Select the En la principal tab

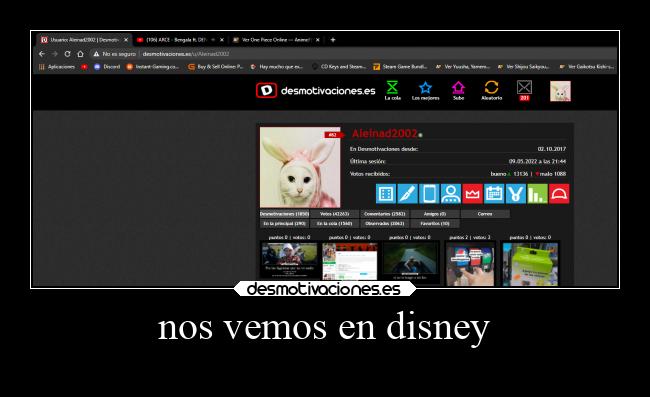point(284,224)
